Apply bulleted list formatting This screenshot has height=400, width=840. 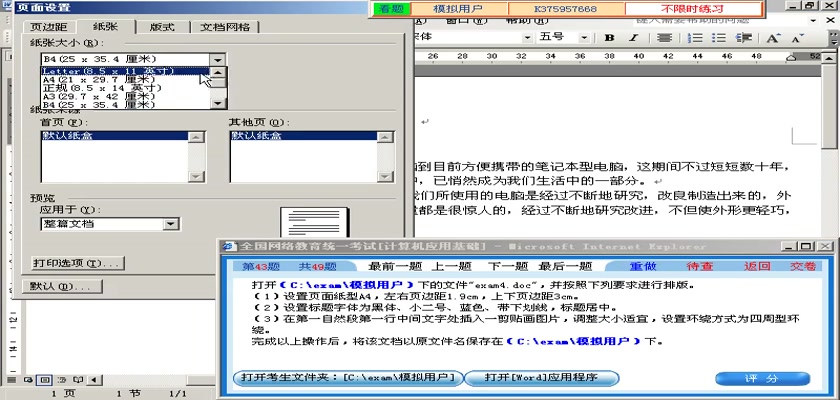point(718,37)
